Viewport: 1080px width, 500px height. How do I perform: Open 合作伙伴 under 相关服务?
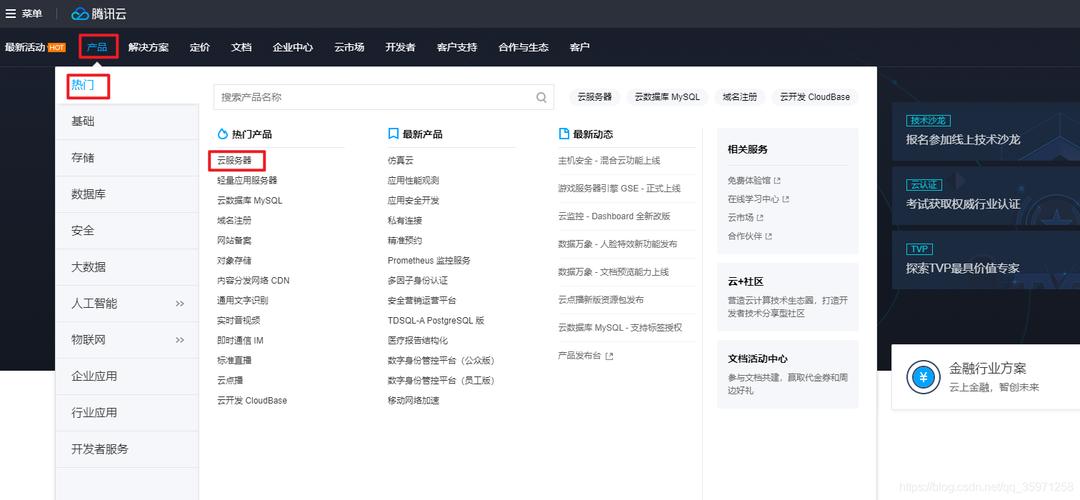(x=745, y=236)
